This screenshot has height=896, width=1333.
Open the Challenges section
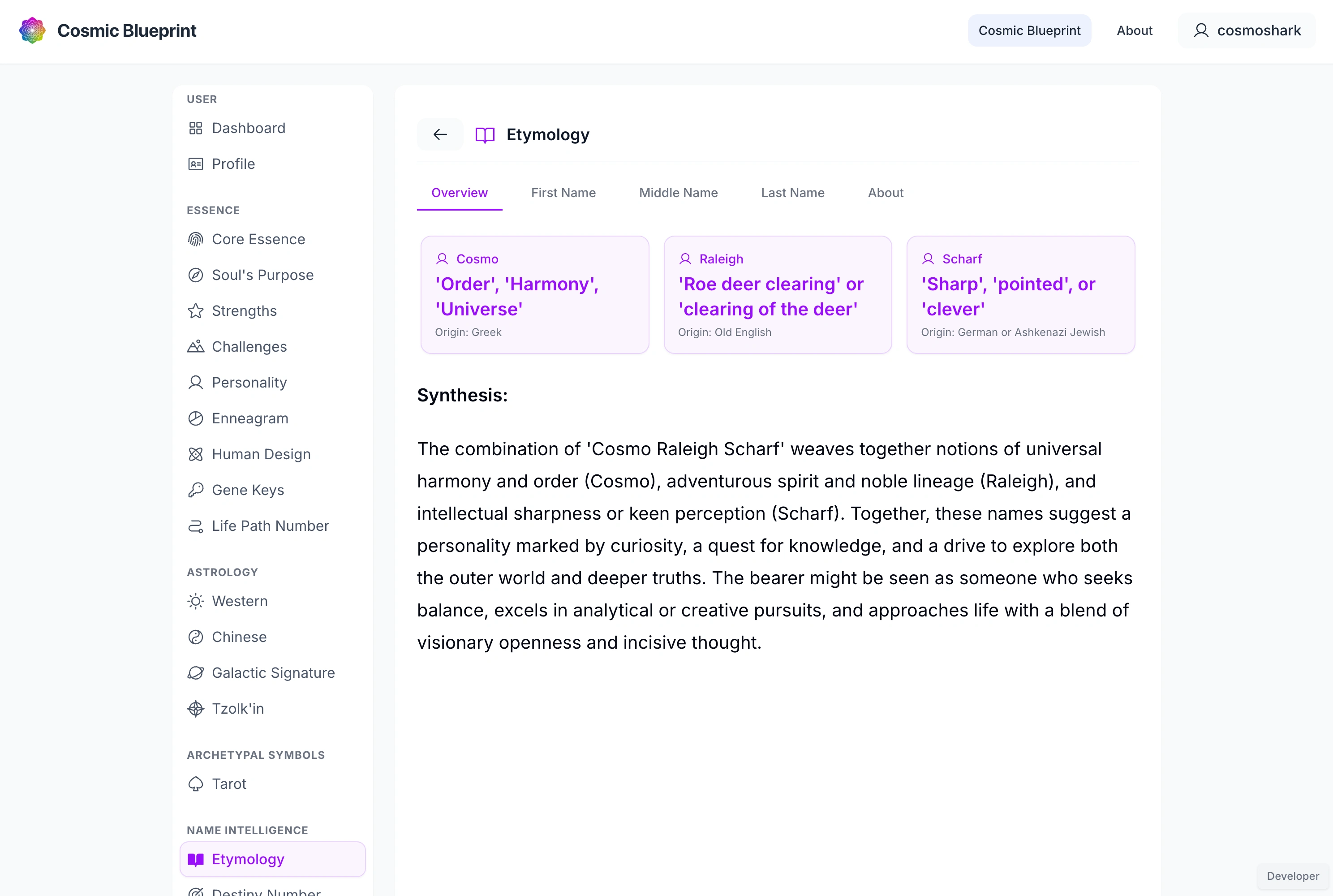coord(272,347)
